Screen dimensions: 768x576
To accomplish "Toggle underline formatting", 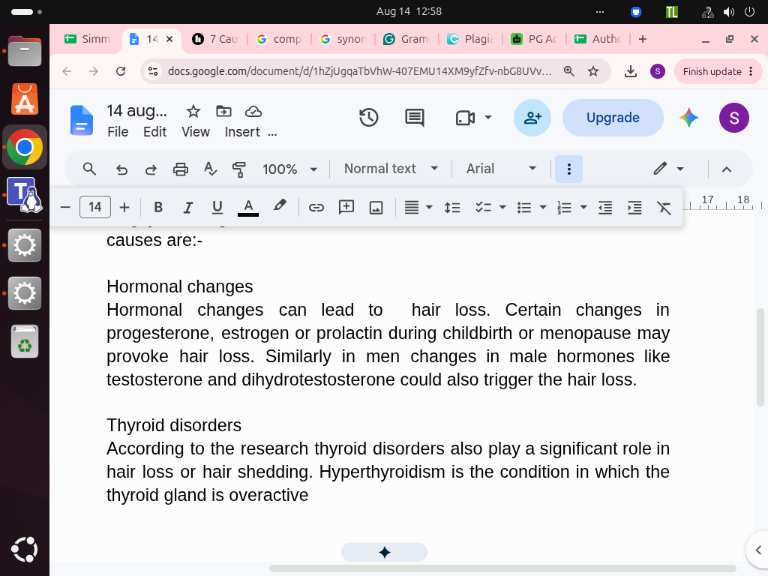I will point(217,208).
